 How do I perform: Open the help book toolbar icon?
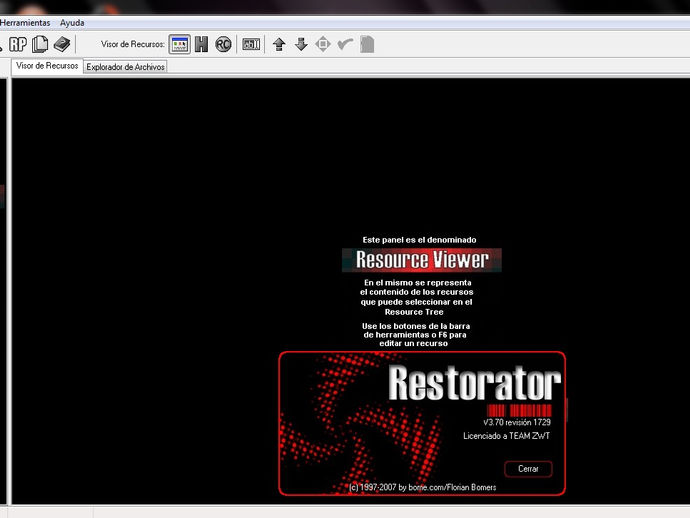click(62, 44)
